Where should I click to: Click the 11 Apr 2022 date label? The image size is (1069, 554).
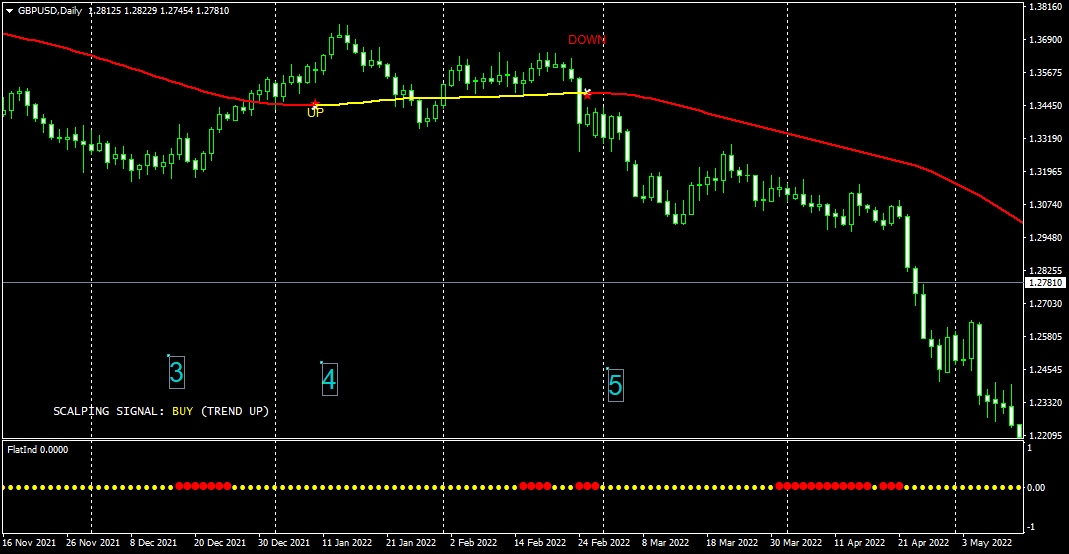click(x=859, y=543)
